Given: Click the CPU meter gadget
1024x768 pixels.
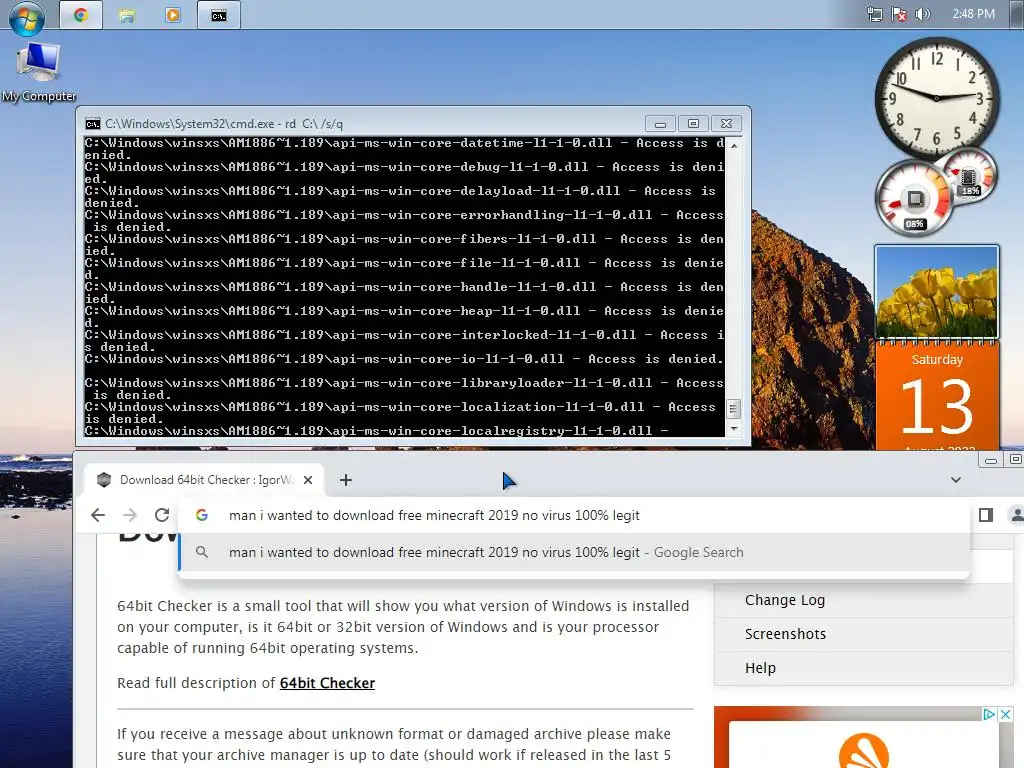Looking at the screenshot, I should 914,198.
